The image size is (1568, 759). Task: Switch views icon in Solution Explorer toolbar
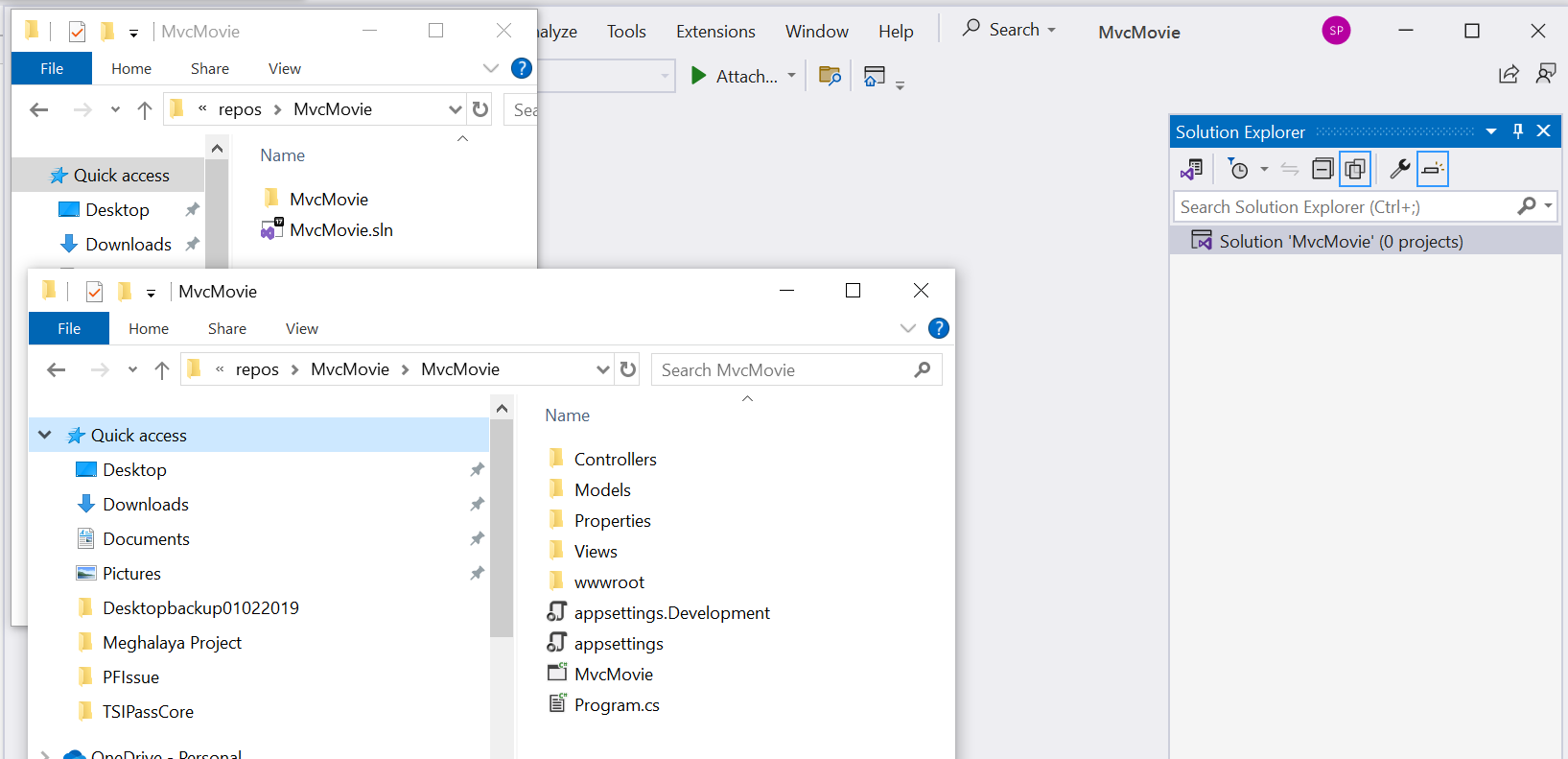pos(1192,170)
